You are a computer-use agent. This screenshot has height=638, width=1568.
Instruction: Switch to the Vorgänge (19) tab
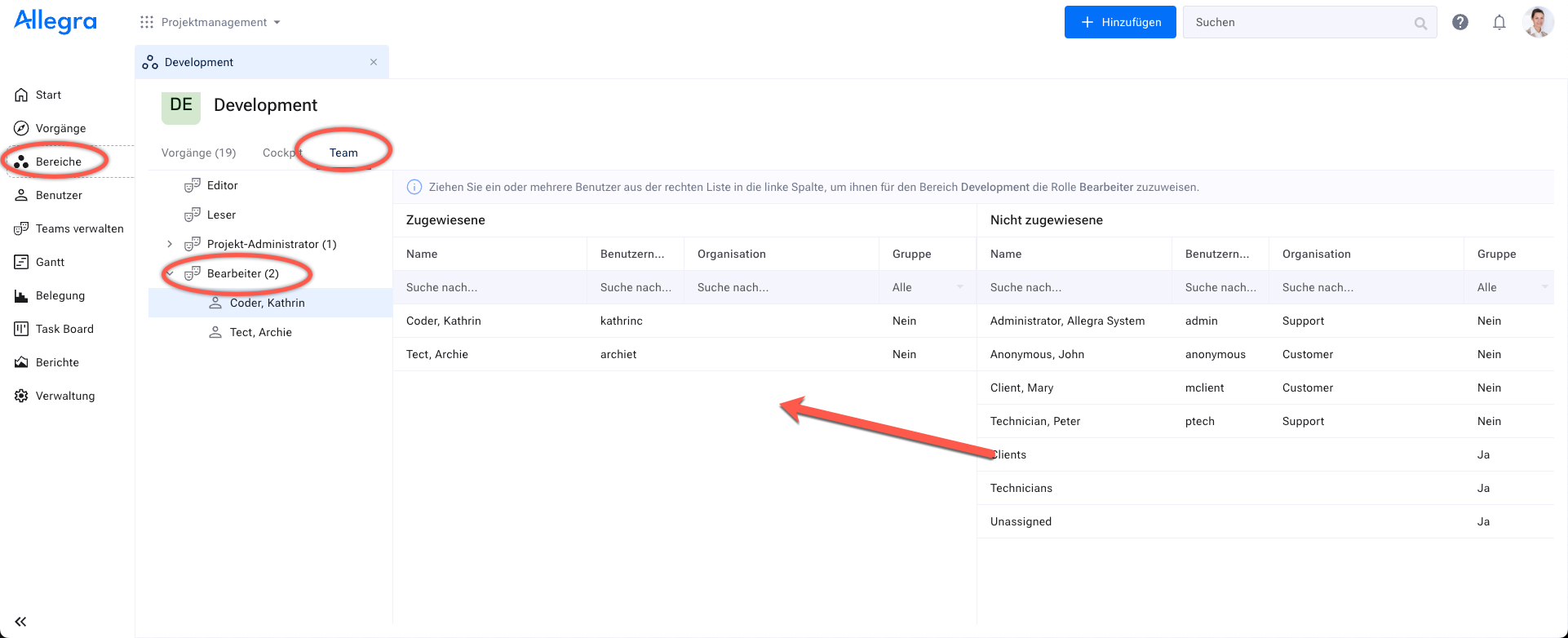(x=198, y=153)
